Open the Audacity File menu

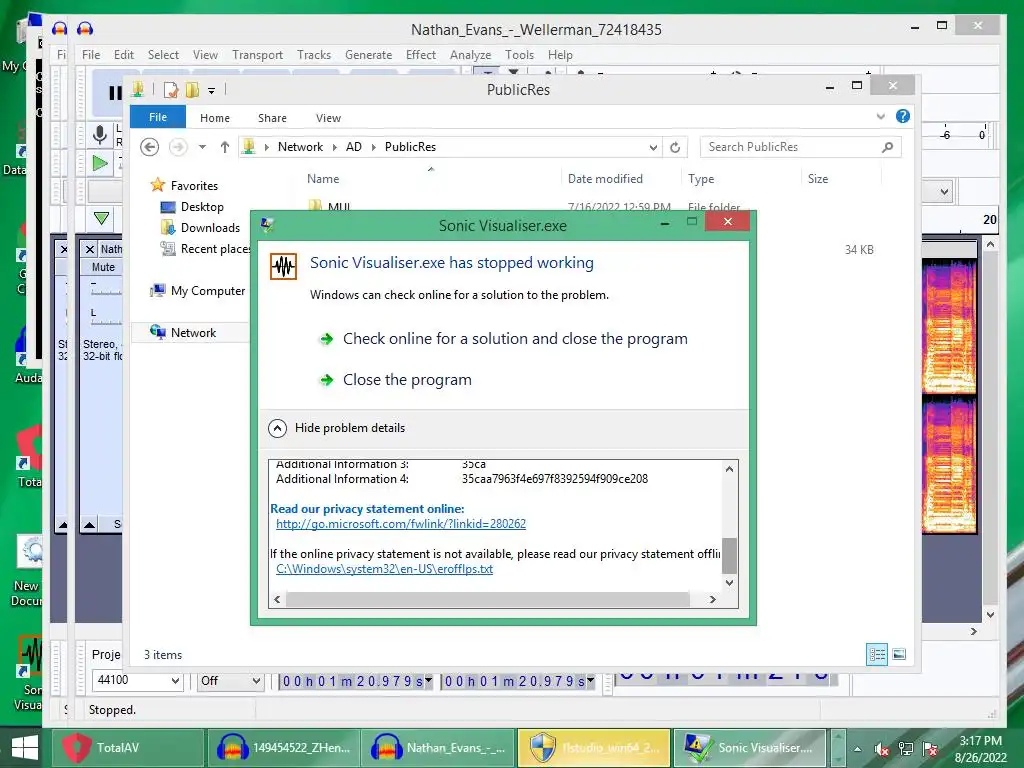pos(91,55)
